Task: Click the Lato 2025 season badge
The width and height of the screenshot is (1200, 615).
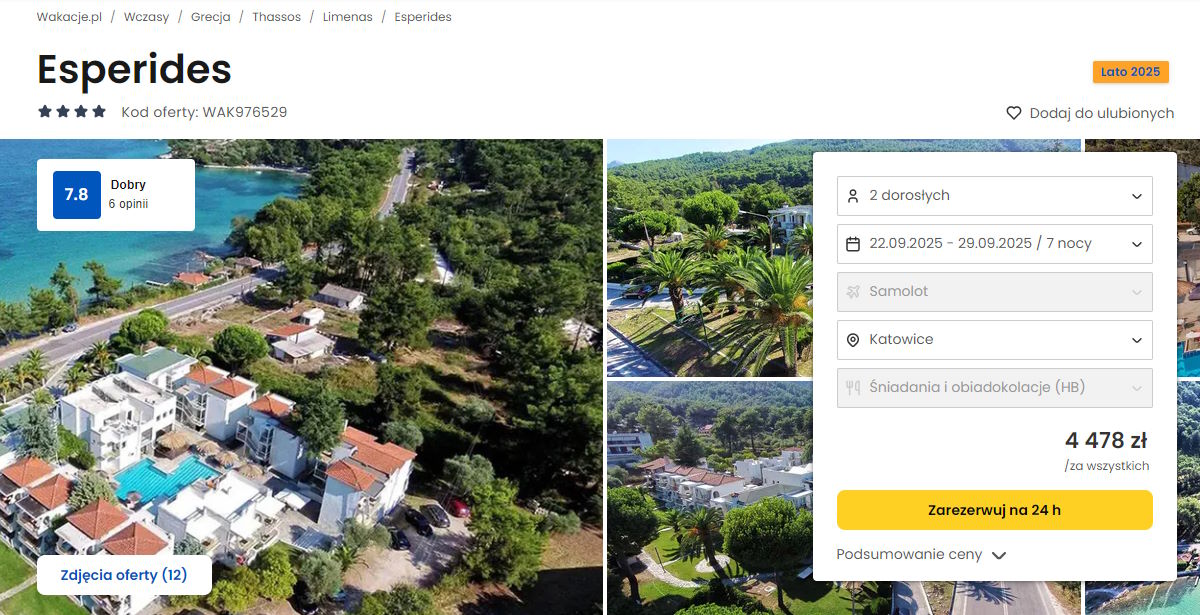Action: coord(1130,72)
